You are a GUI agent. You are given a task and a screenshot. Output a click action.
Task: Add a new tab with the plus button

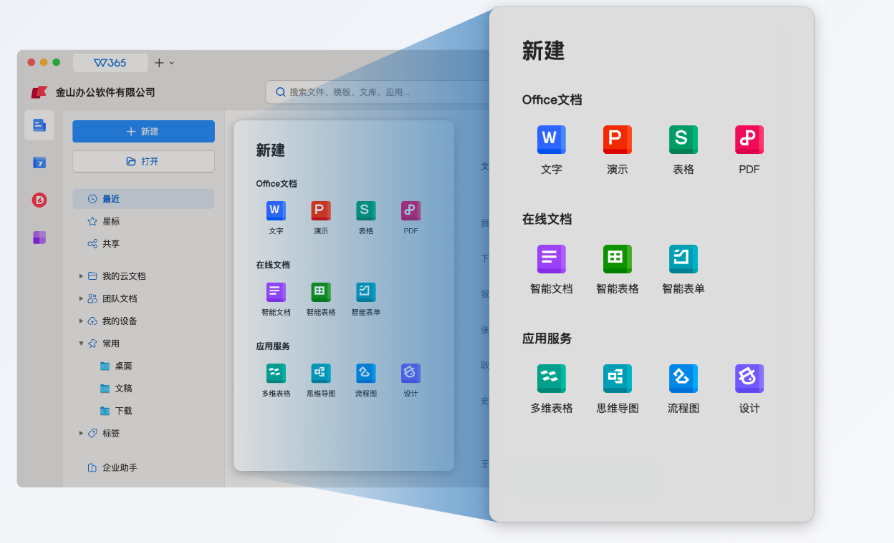click(159, 63)
